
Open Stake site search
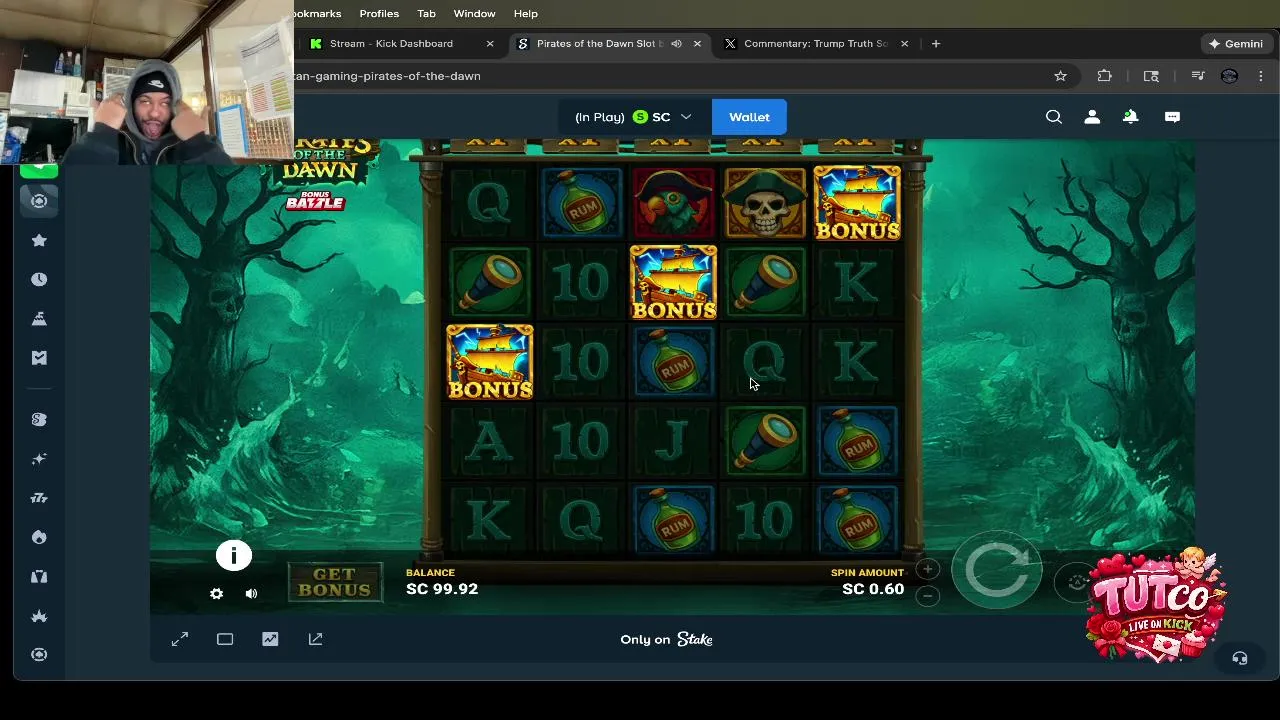point(1054,117)
